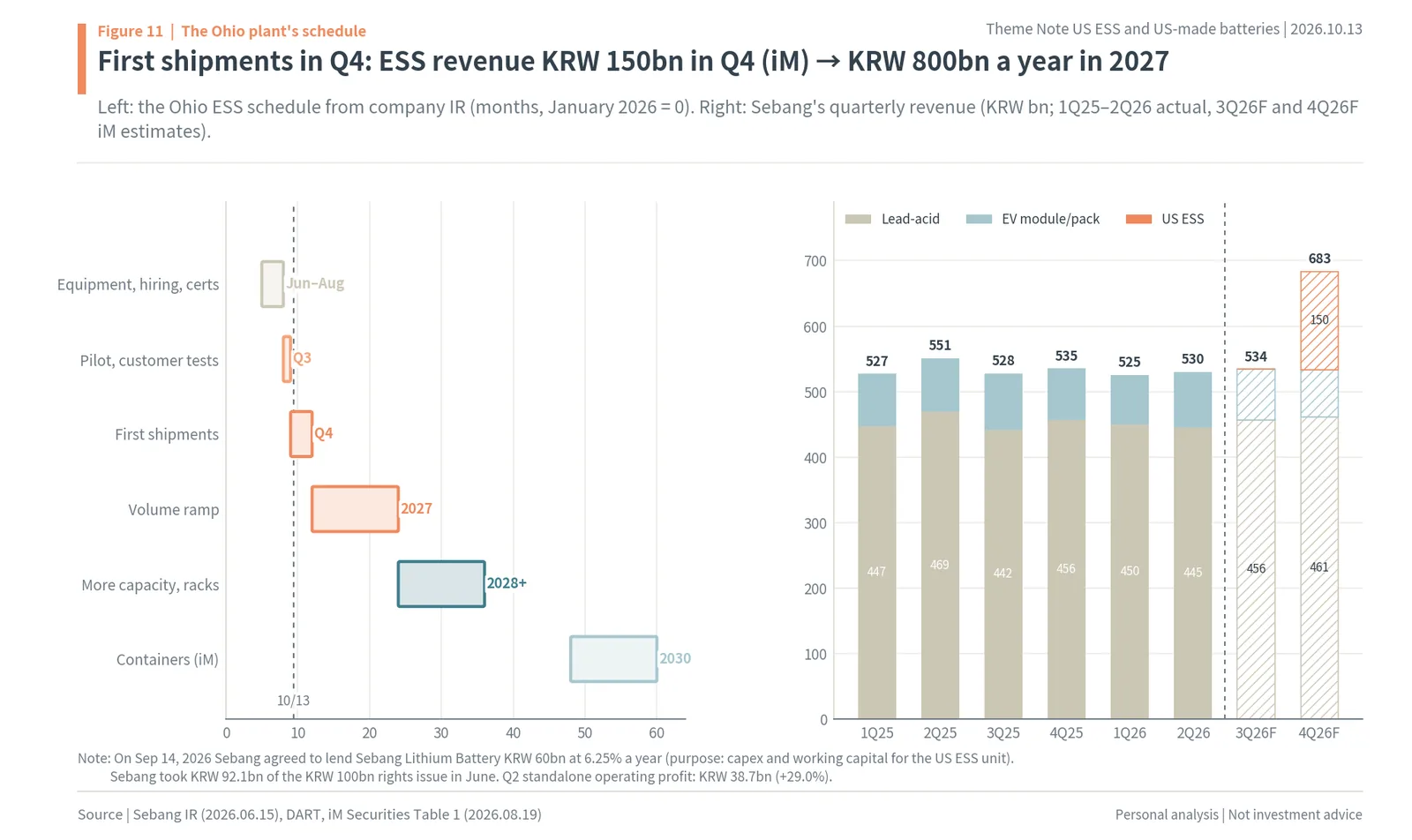Click the 456 value in 4Q25 bar
Screen dimensions: 1412x840
coord(1066,569)
